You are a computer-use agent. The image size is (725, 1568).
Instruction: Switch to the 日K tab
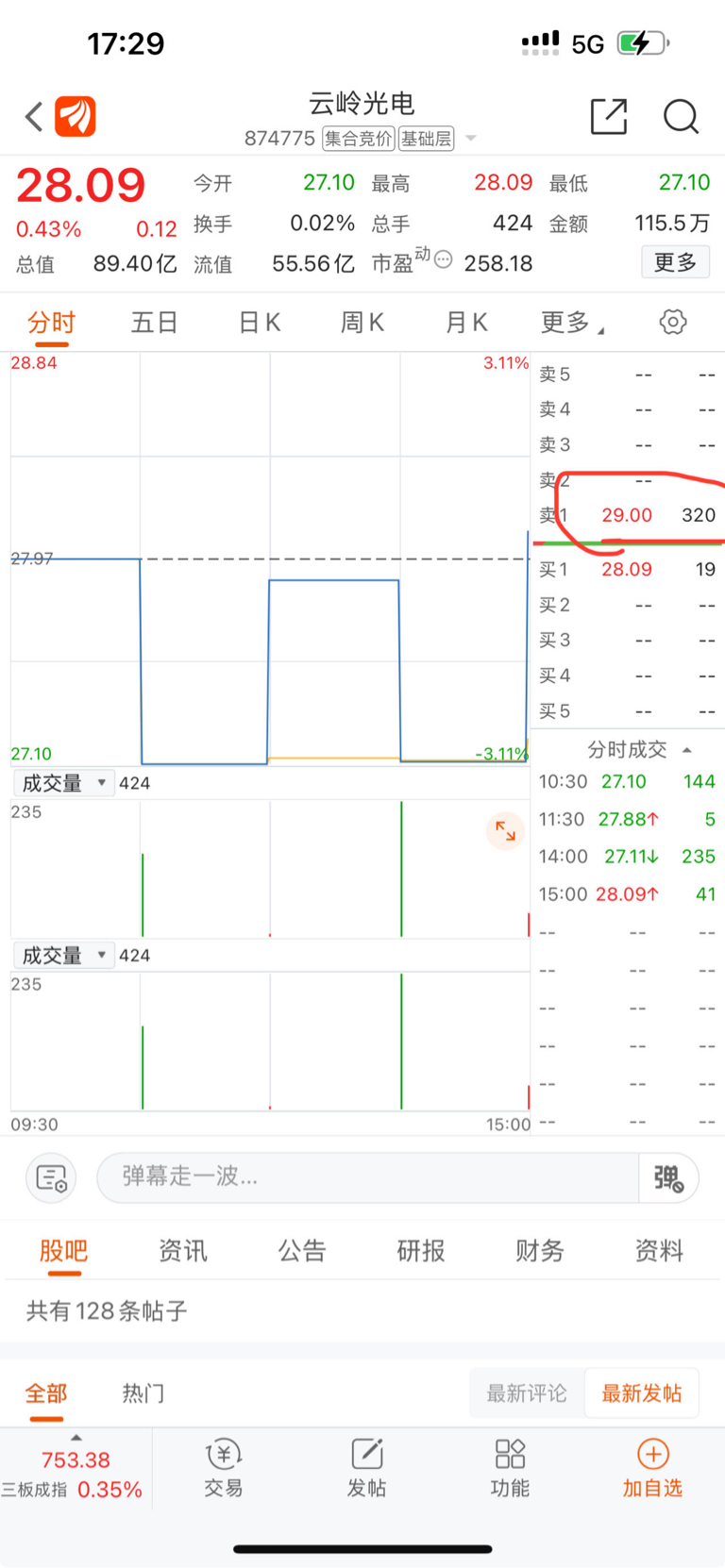pyautogui.click(x=260, y=323)
